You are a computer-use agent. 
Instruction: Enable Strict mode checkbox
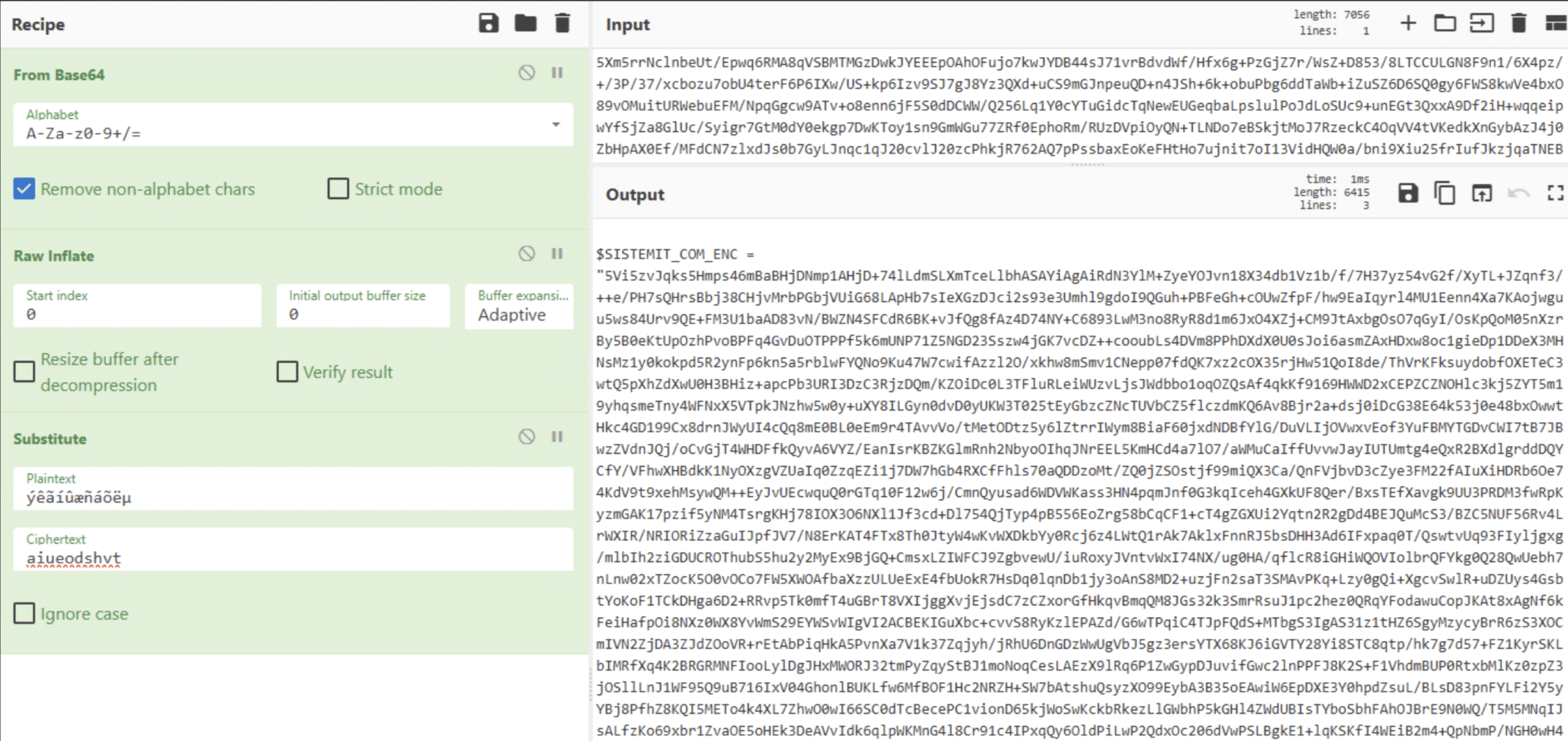tap(338, 189)
